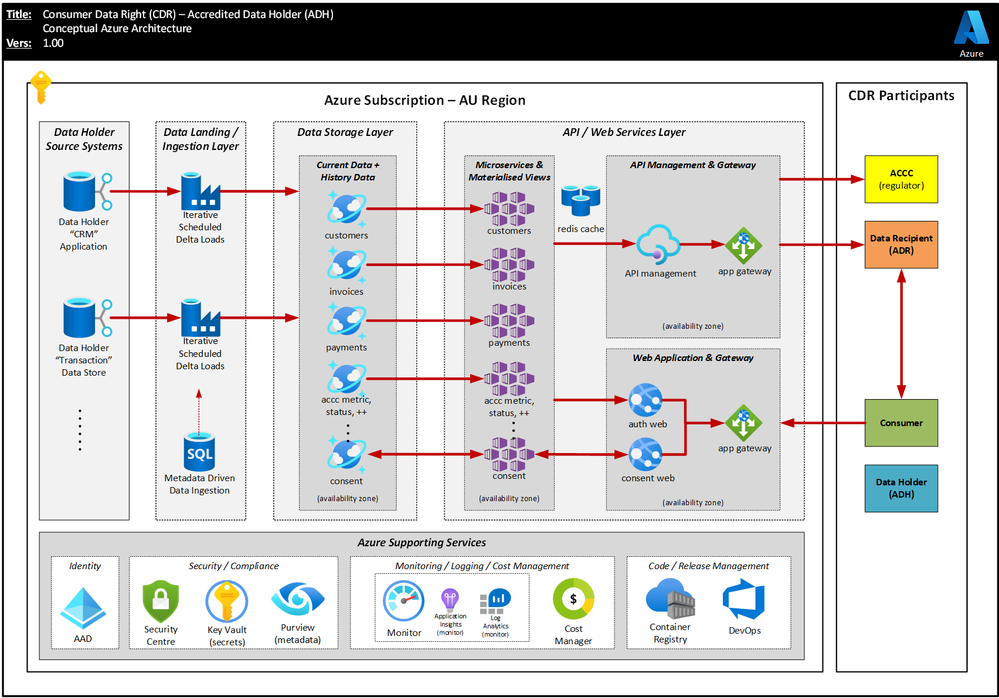Screen dimensions: 999x698
Task: Click the Web Application & Gateway label
Action: click(693, 358)
